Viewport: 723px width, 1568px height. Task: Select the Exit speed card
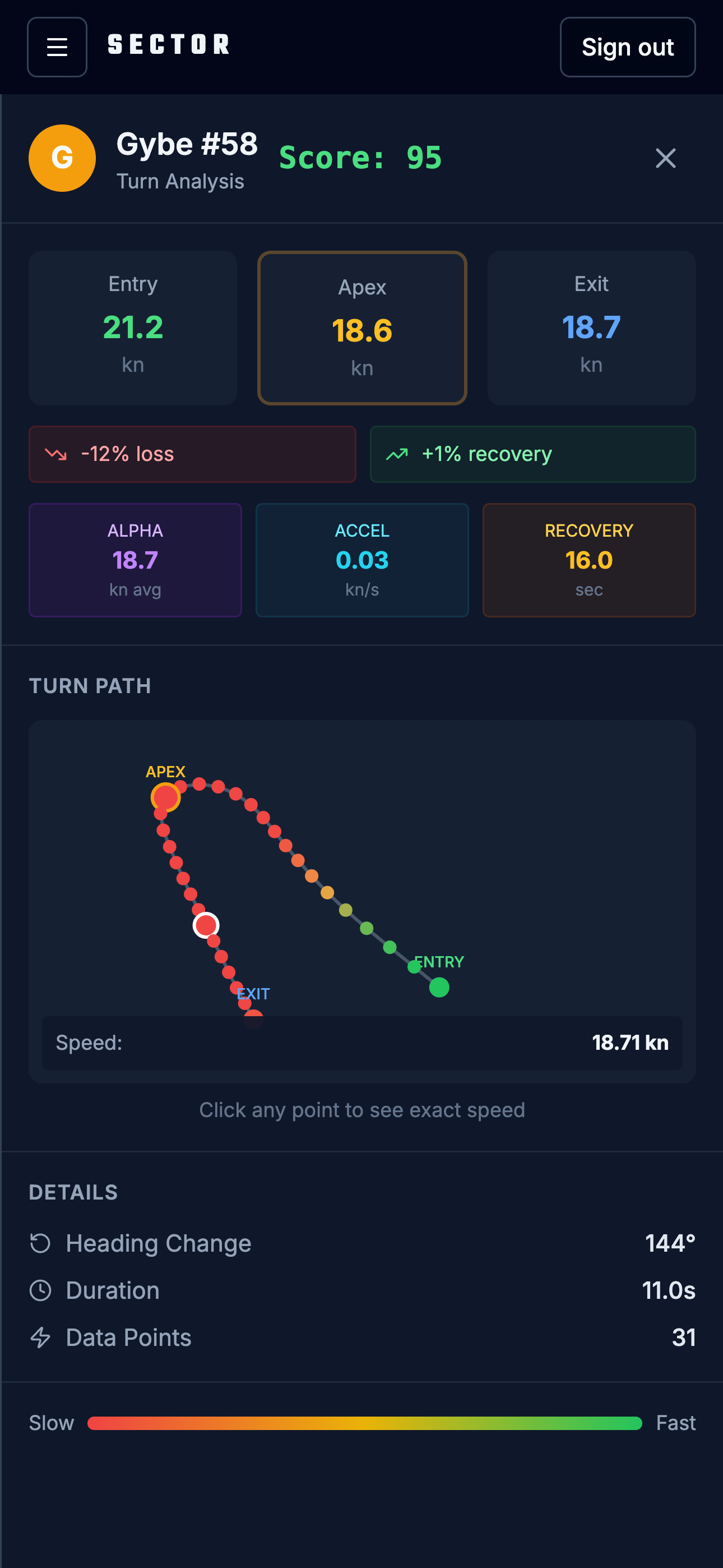pyautogui.click(x=591, y=328)
